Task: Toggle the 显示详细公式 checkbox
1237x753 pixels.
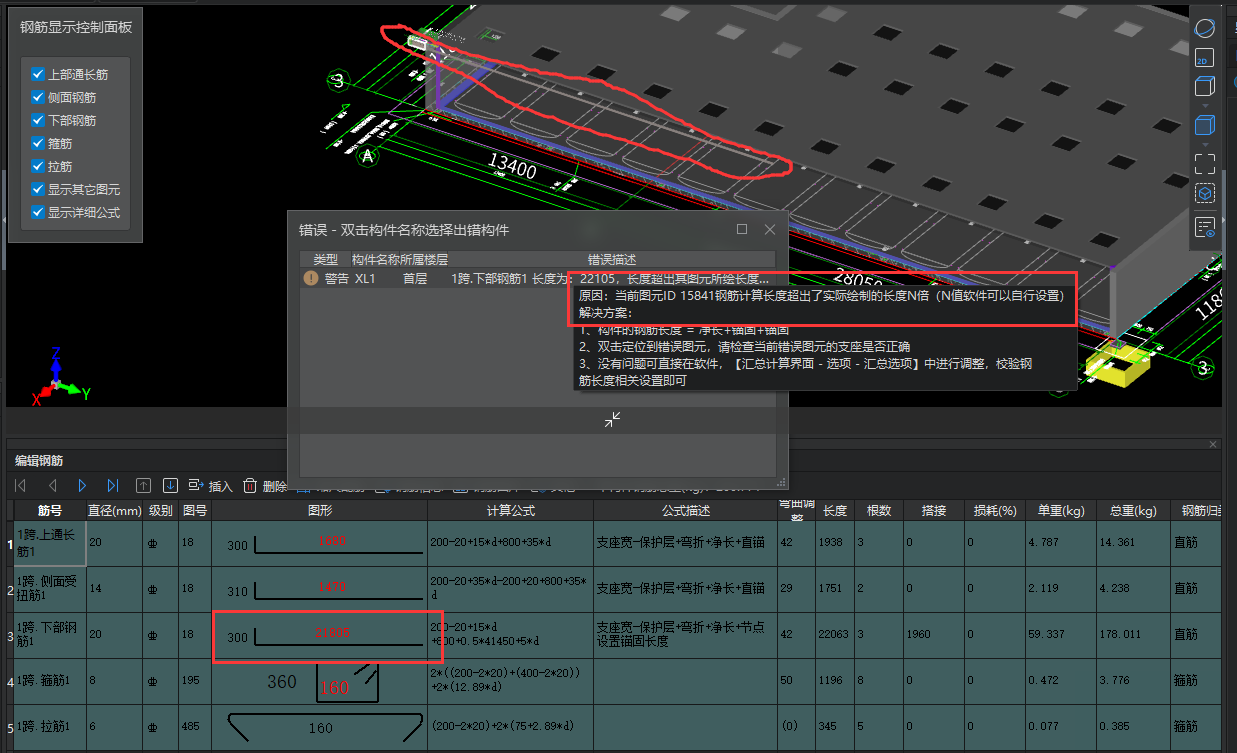Action: (x=38, y=212)
